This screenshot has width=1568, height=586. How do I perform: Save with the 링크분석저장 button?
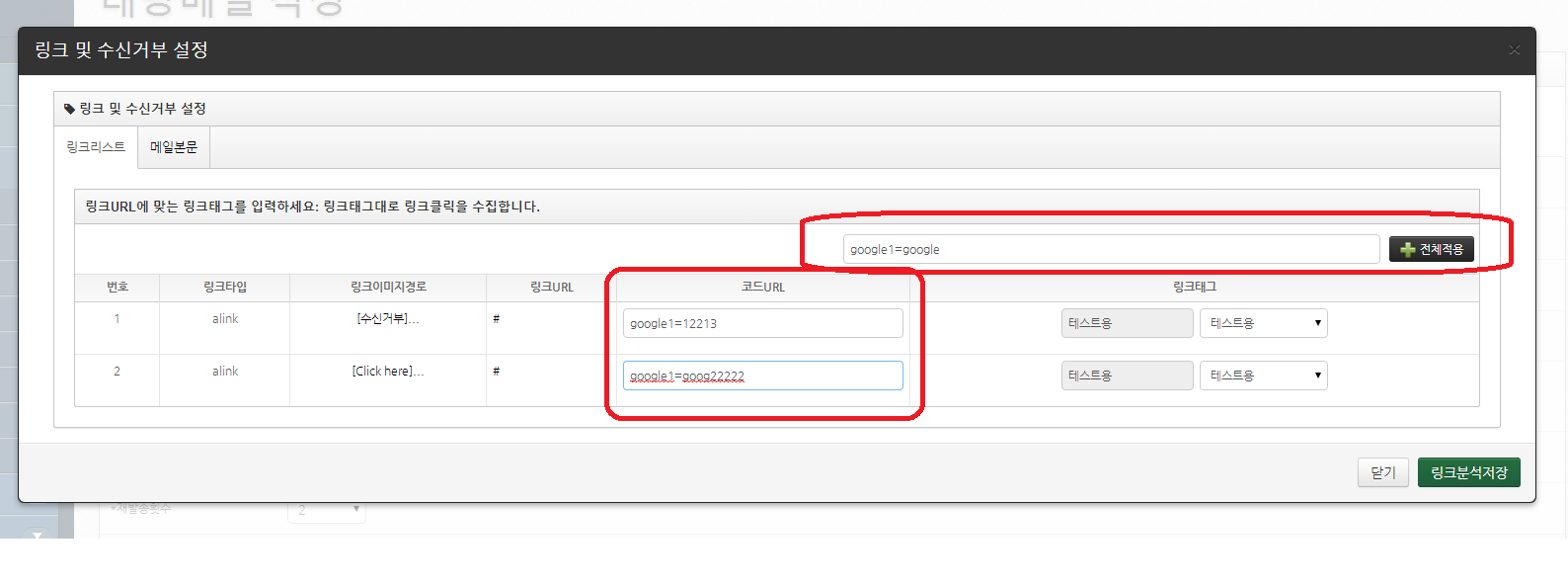click(x=1468, y=472)
